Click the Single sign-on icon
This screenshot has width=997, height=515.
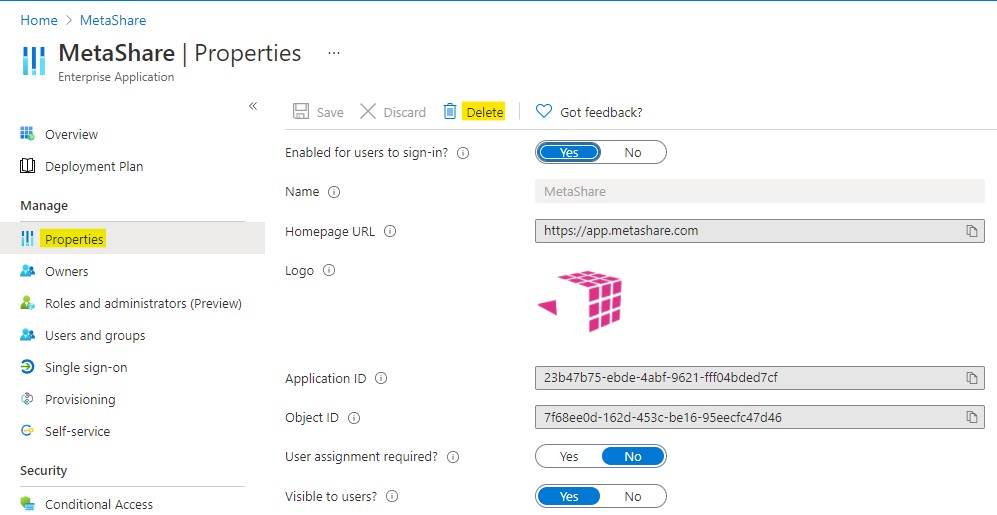pyautogui.click(x=27, y=367)
